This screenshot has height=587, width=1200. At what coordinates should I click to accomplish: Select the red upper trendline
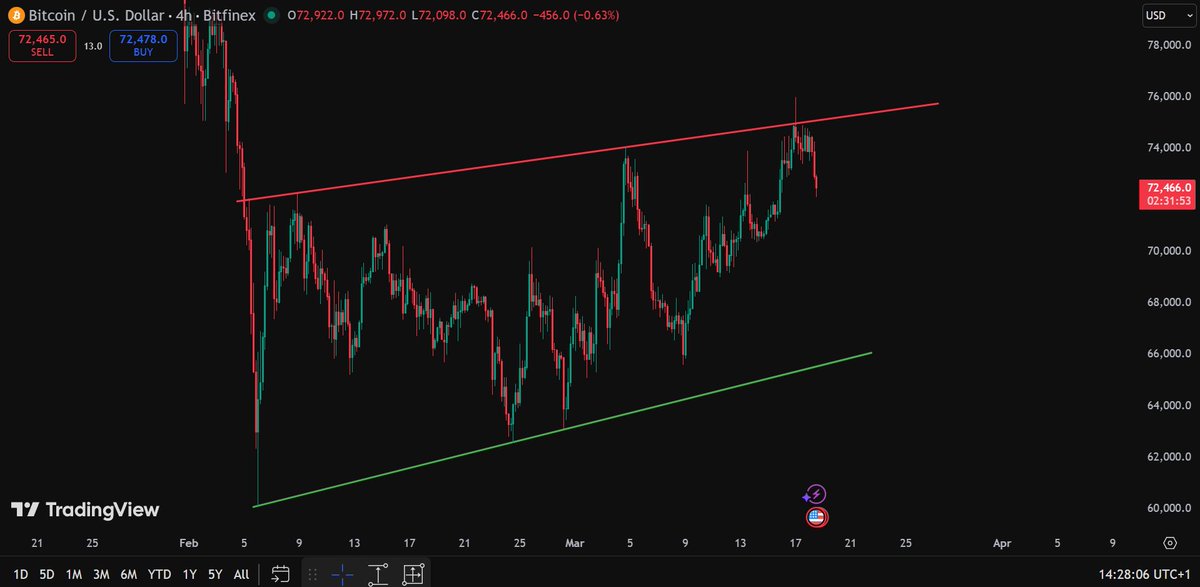click(x=590, y=153)
